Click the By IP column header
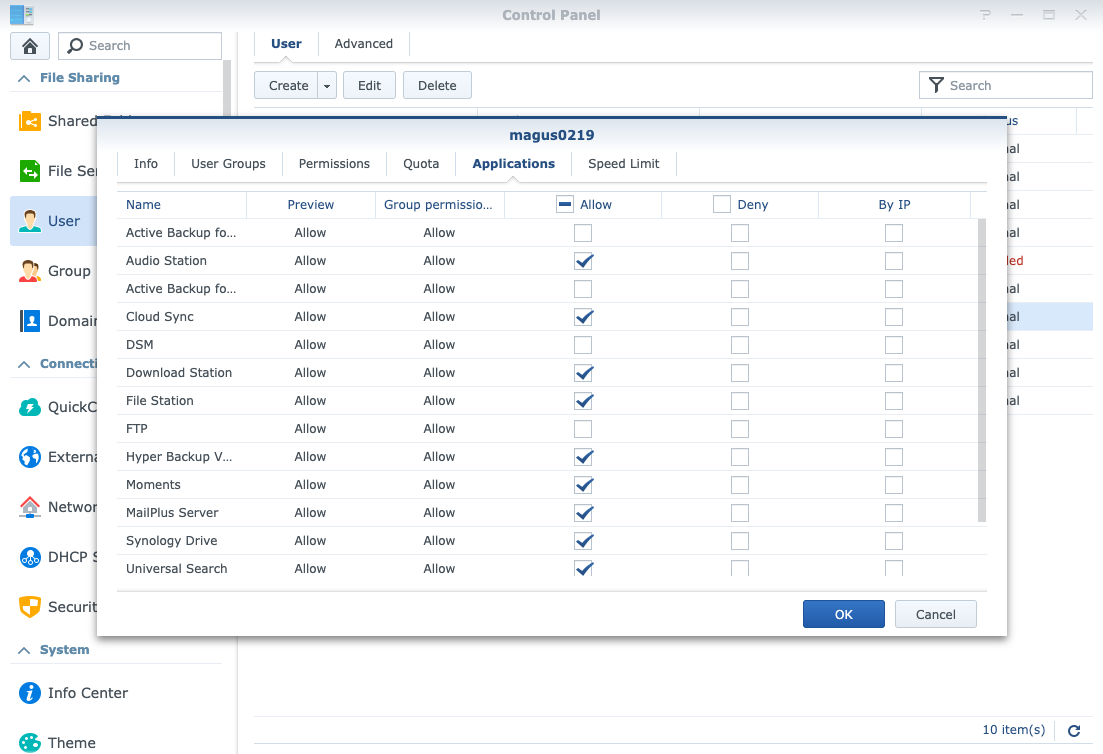This screenshot has width=1103, height=754. coord(894,205)
